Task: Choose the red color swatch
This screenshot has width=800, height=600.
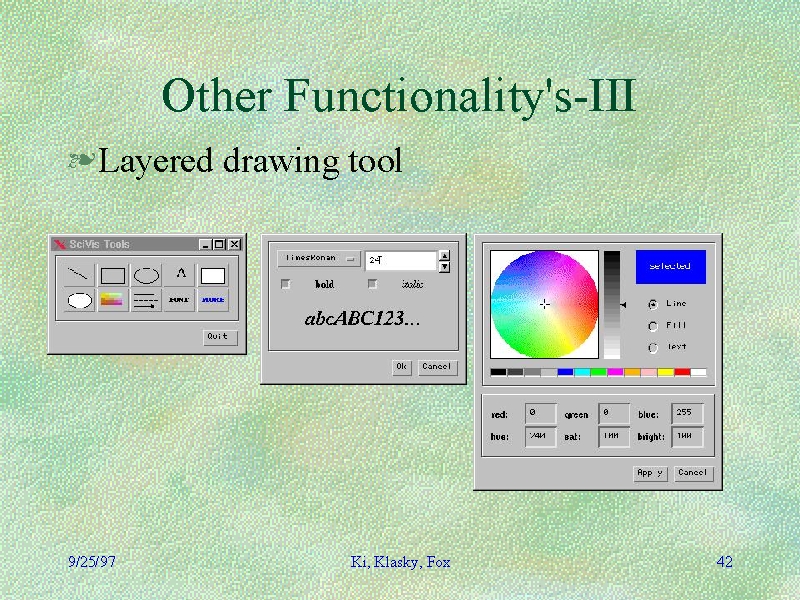Action: coord(682,372)
